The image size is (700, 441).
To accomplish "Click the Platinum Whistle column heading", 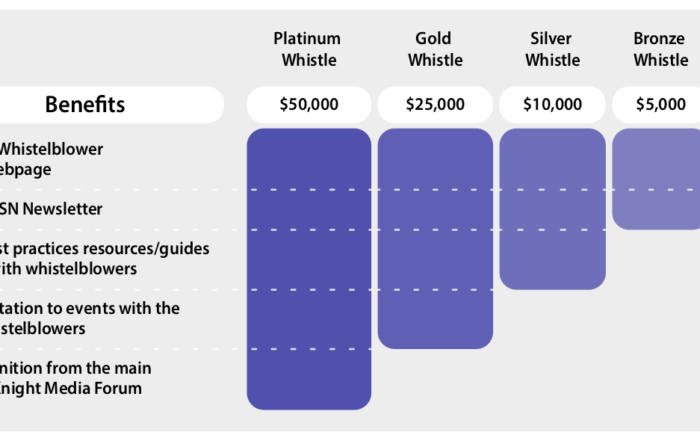I will click(x=307, y=49).
